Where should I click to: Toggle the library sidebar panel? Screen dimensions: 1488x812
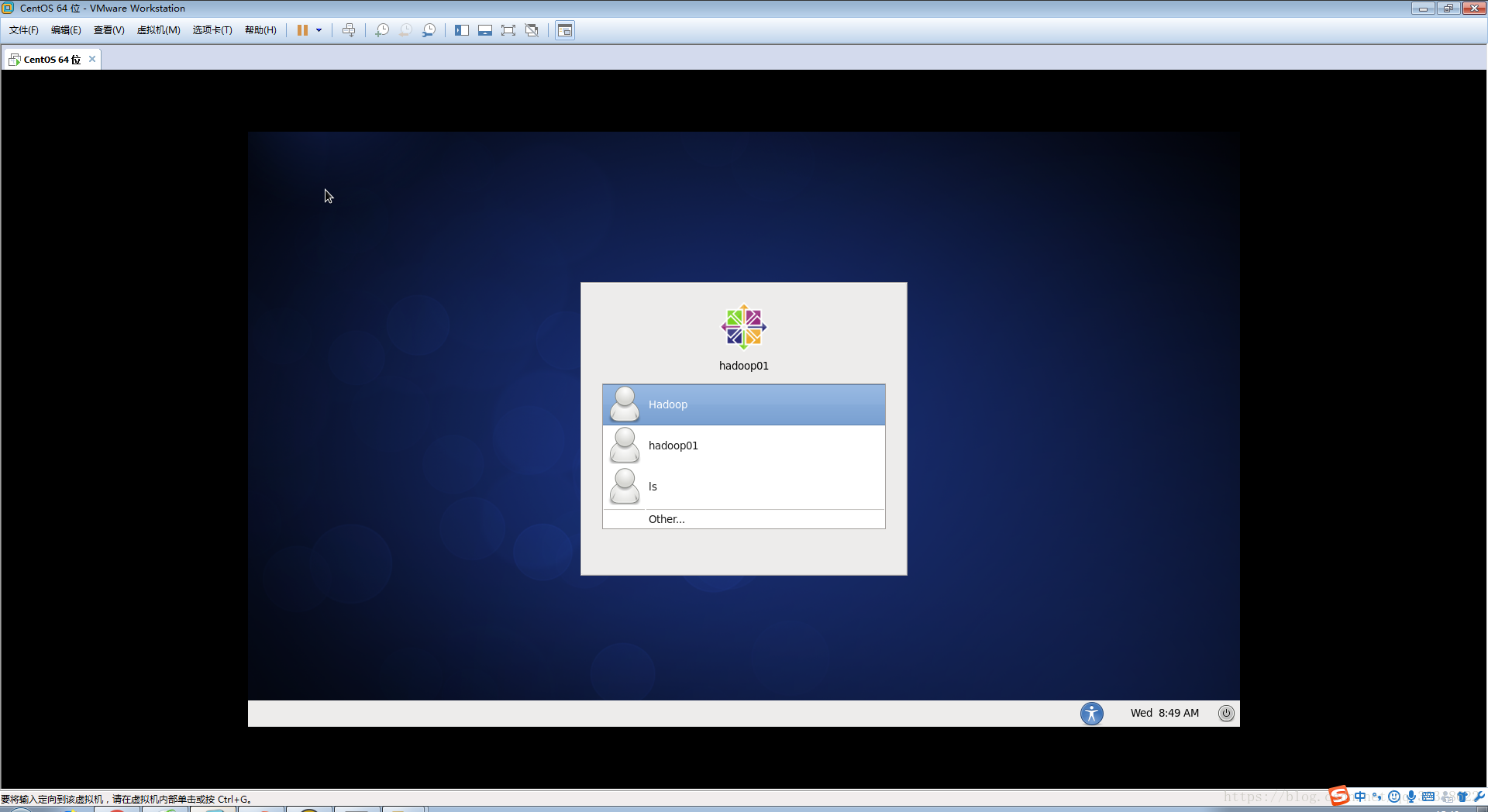[462, 30]
